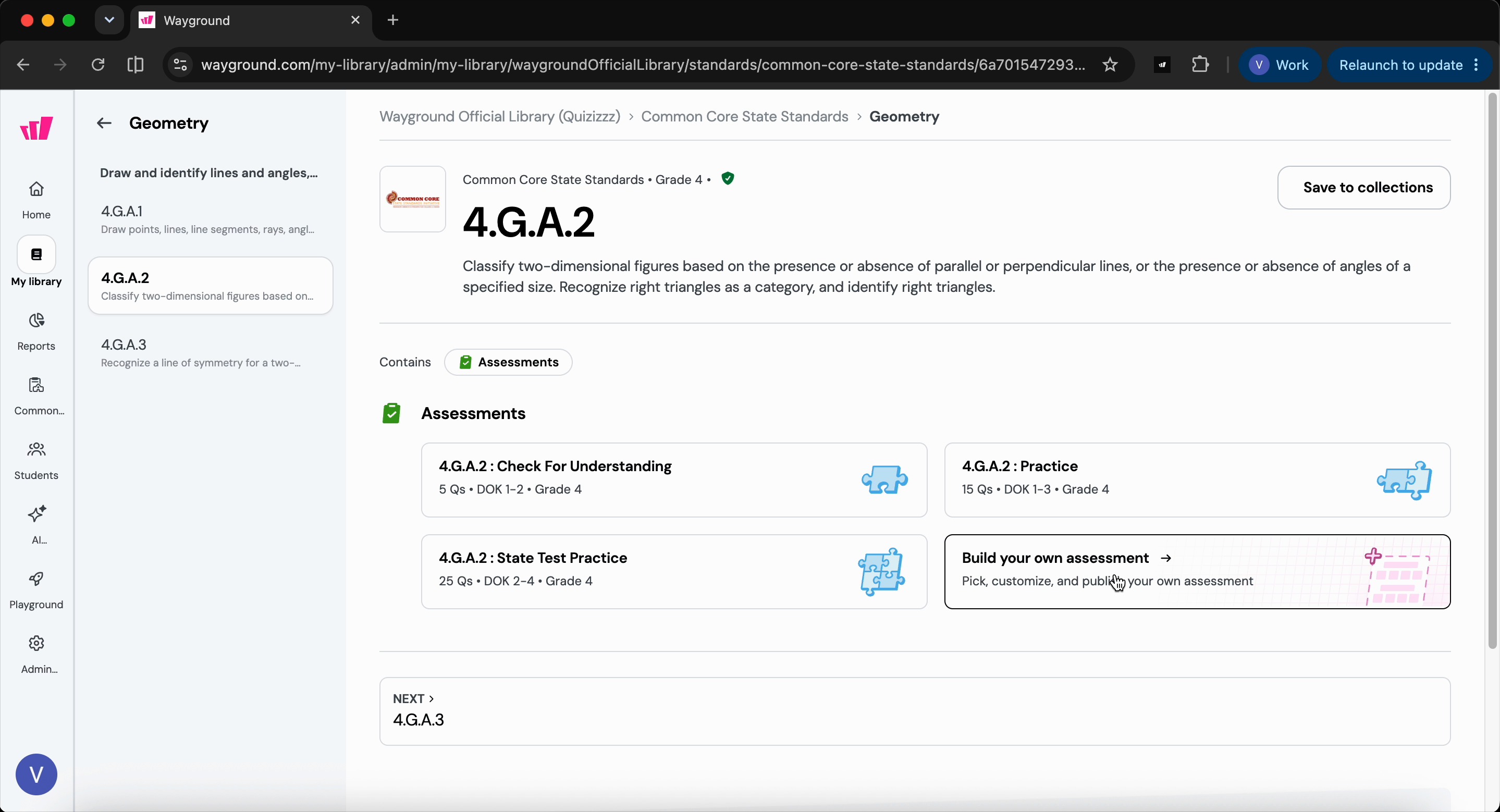This screenshot has width=1500, height=812.
Task: Select standard 4.G.A.3 in list
Action: [210, 353]
